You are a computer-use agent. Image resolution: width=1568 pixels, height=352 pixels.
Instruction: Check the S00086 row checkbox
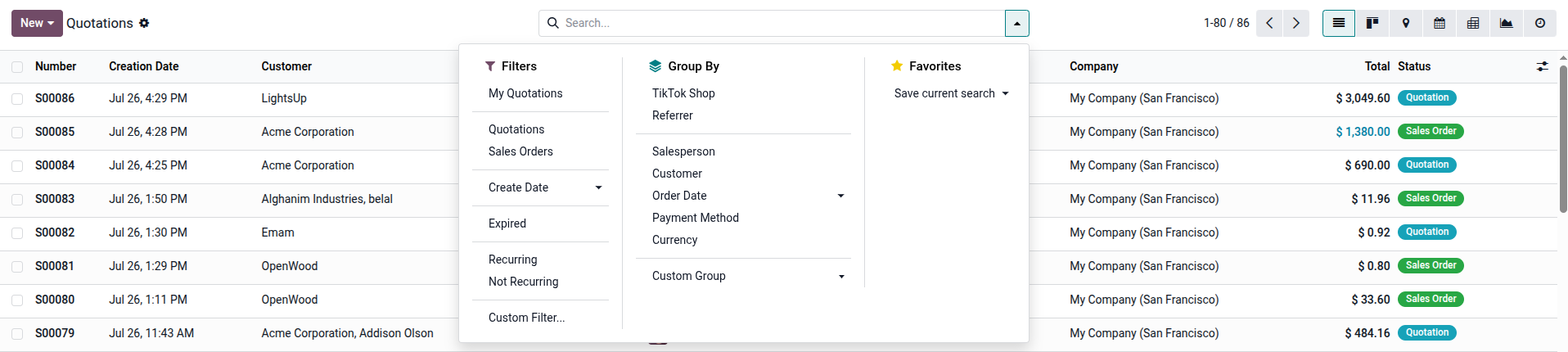[17, 99]
